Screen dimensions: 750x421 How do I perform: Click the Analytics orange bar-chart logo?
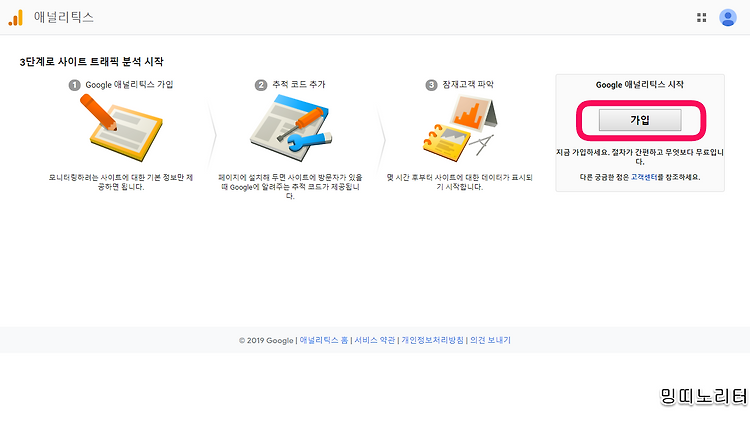point(15,18)
